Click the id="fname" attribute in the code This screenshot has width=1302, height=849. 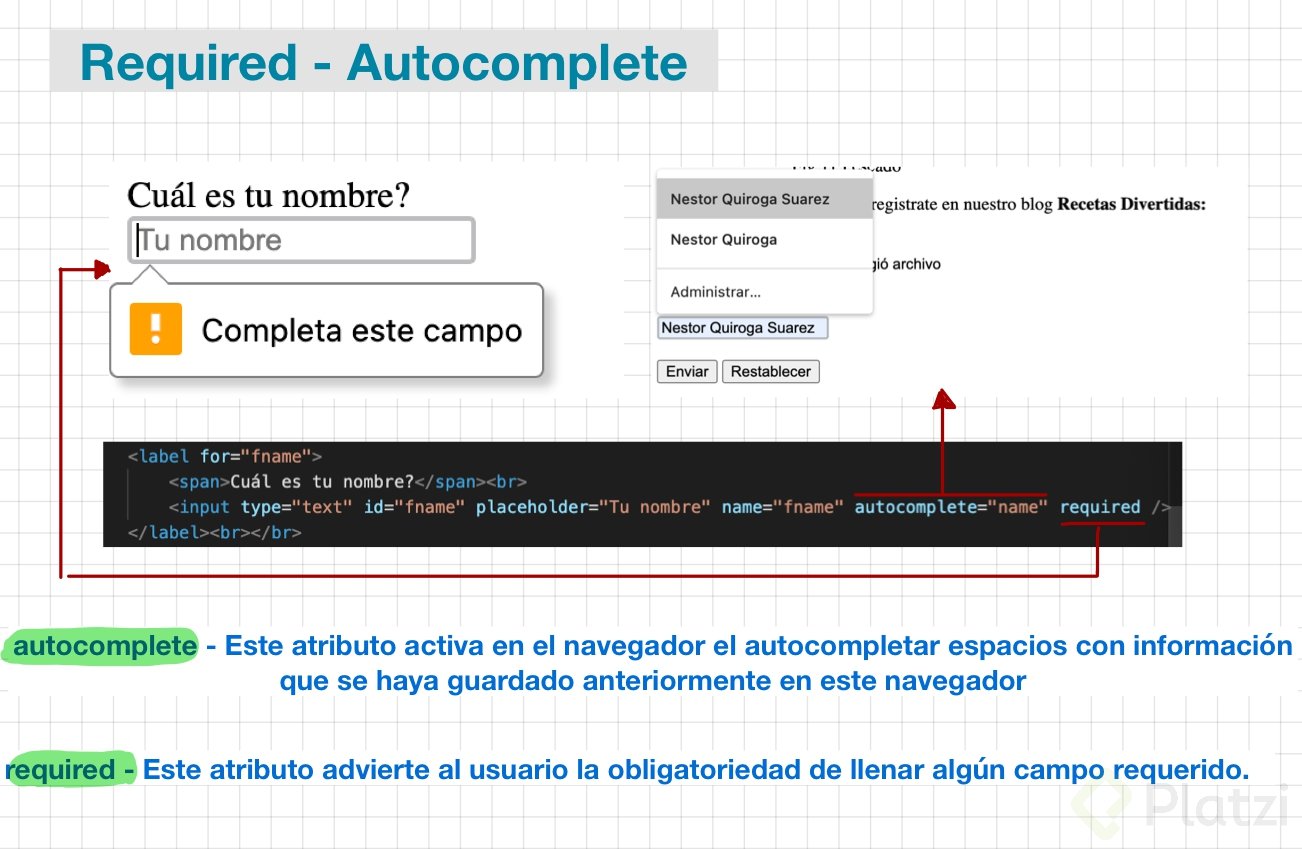[414, 507]
